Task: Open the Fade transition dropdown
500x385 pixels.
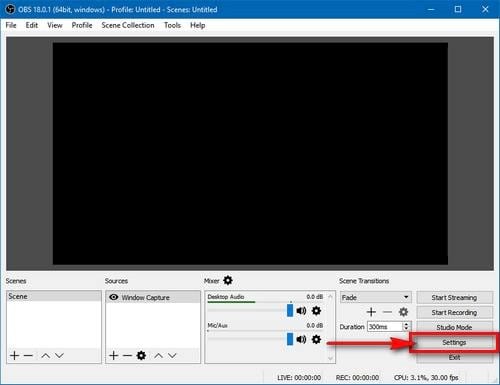Action: [x=376, y=297]
